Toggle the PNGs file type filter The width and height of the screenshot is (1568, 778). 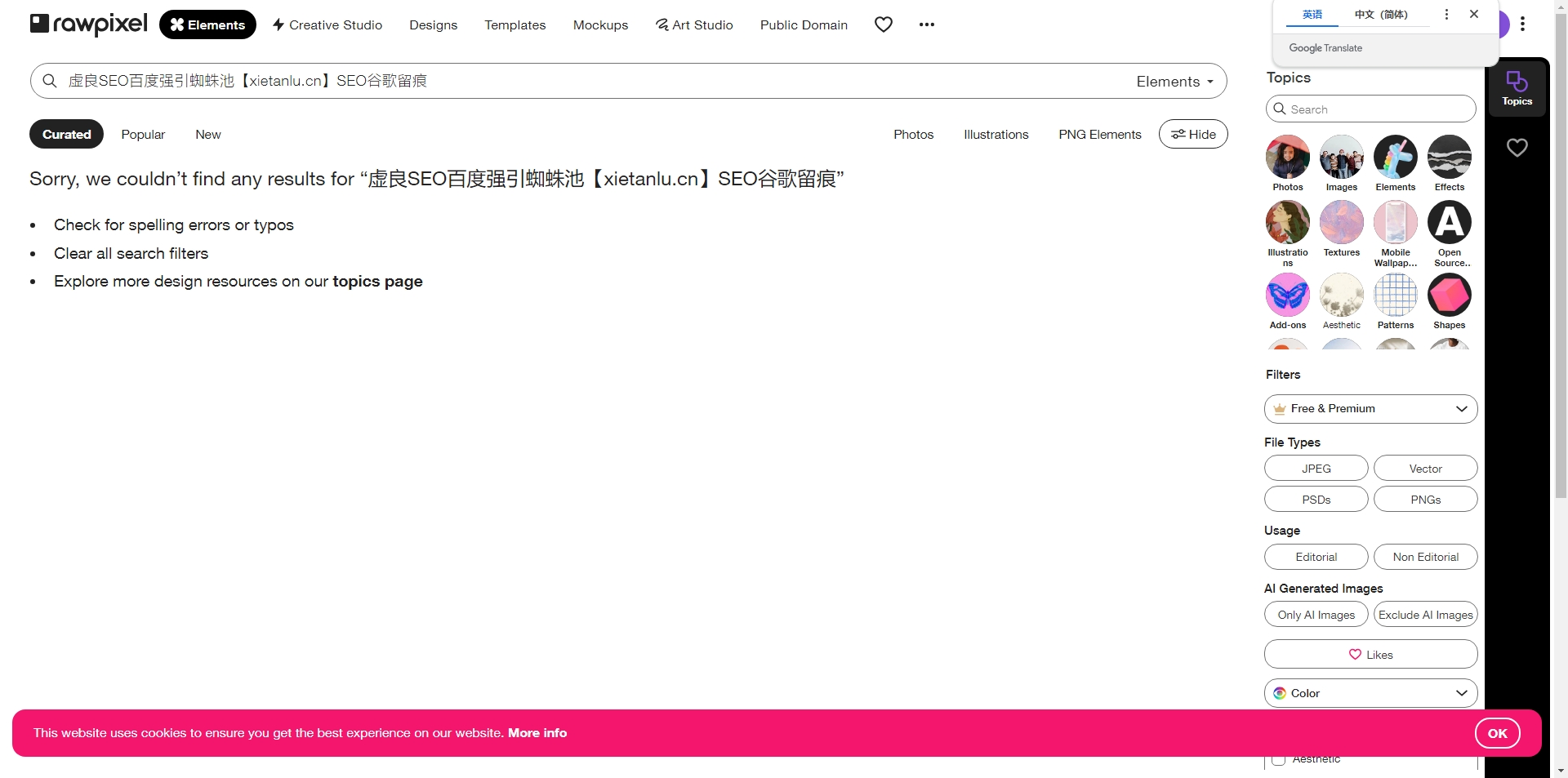click(x=1425, y=499)
